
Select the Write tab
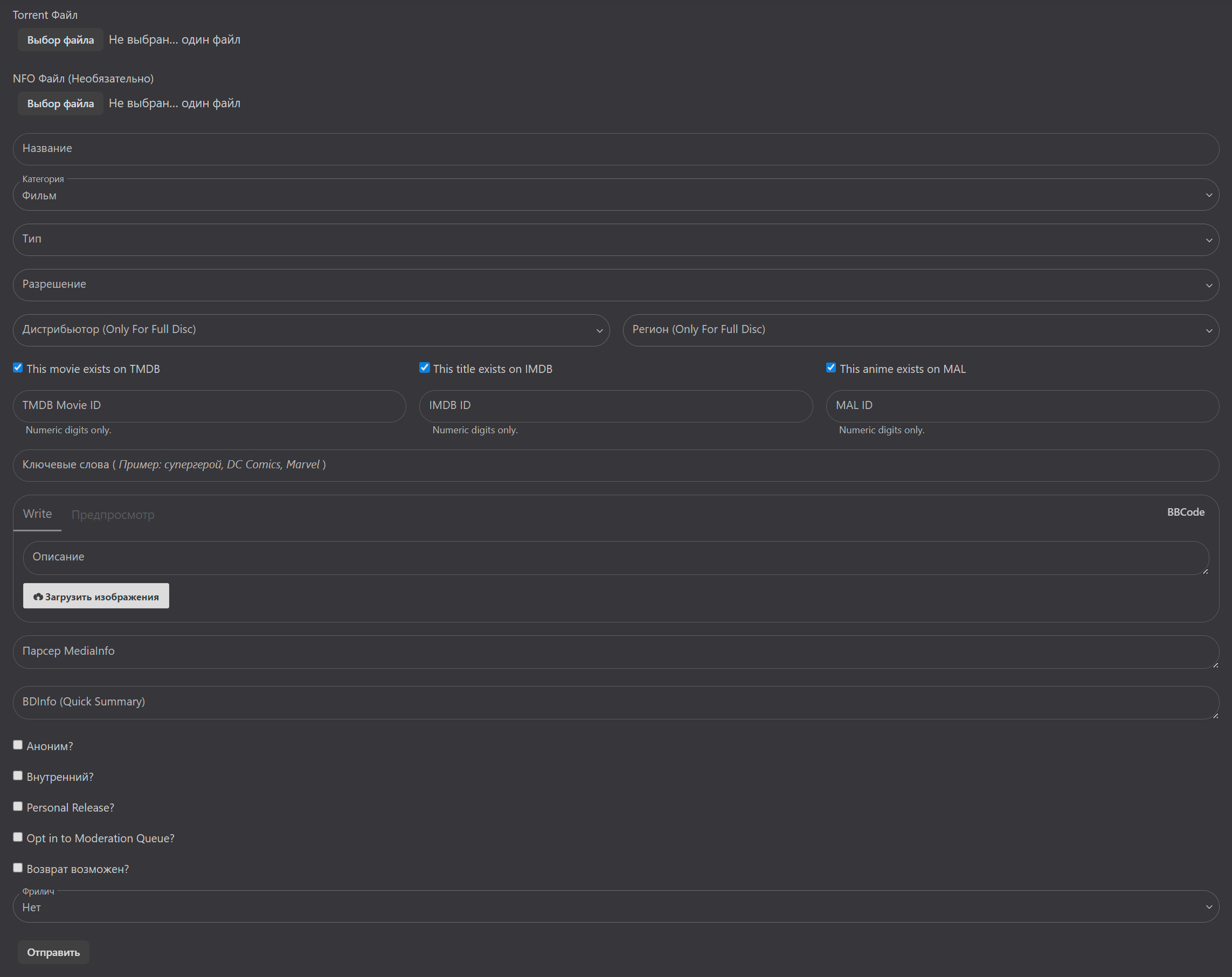point(37,514)
